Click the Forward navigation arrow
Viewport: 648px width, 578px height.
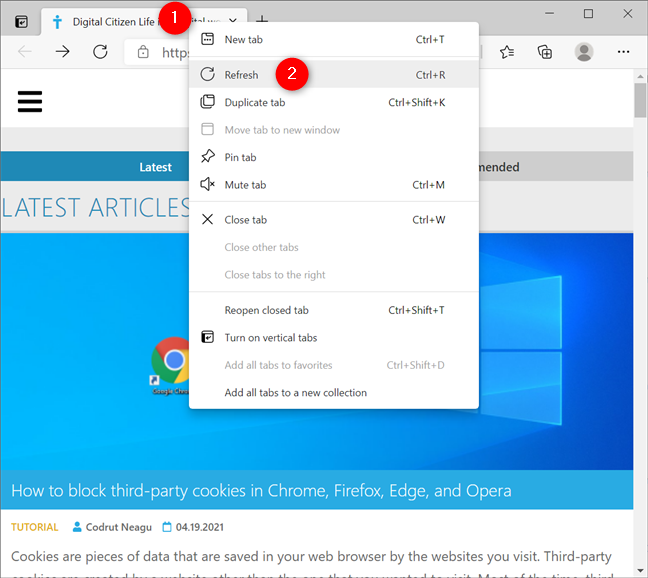point(62,52)
